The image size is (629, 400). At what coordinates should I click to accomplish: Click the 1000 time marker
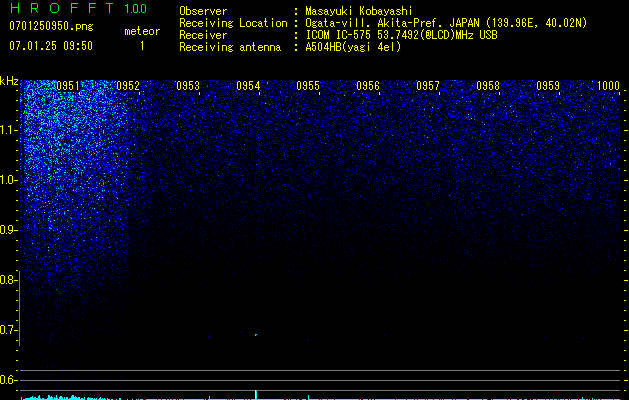(x=608, y=86)
